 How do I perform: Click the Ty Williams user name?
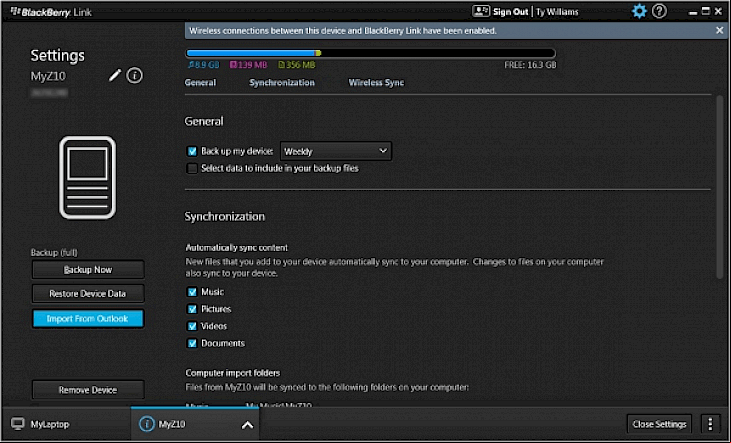(557, 12)
